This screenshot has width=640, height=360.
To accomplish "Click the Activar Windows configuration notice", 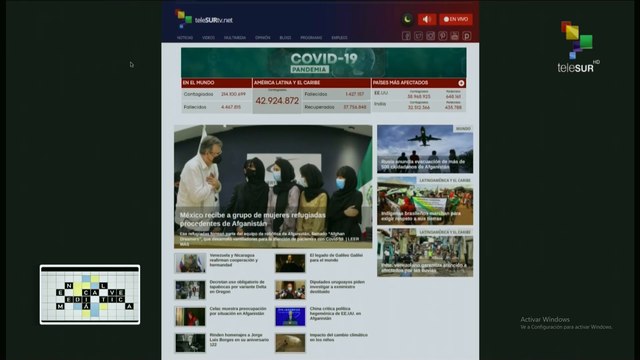I will pos(566,323).
